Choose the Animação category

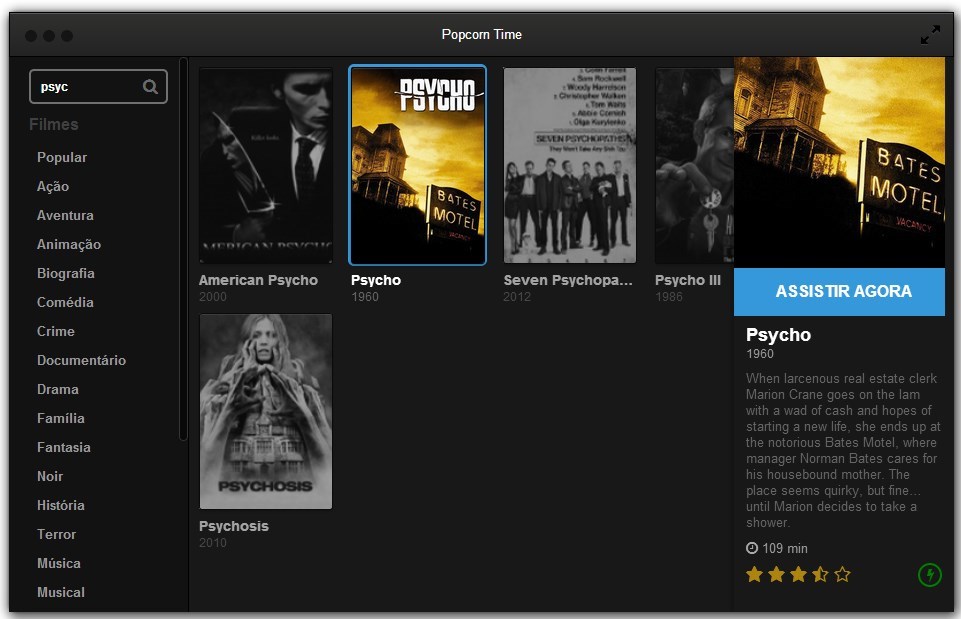(x=69, y=244)
